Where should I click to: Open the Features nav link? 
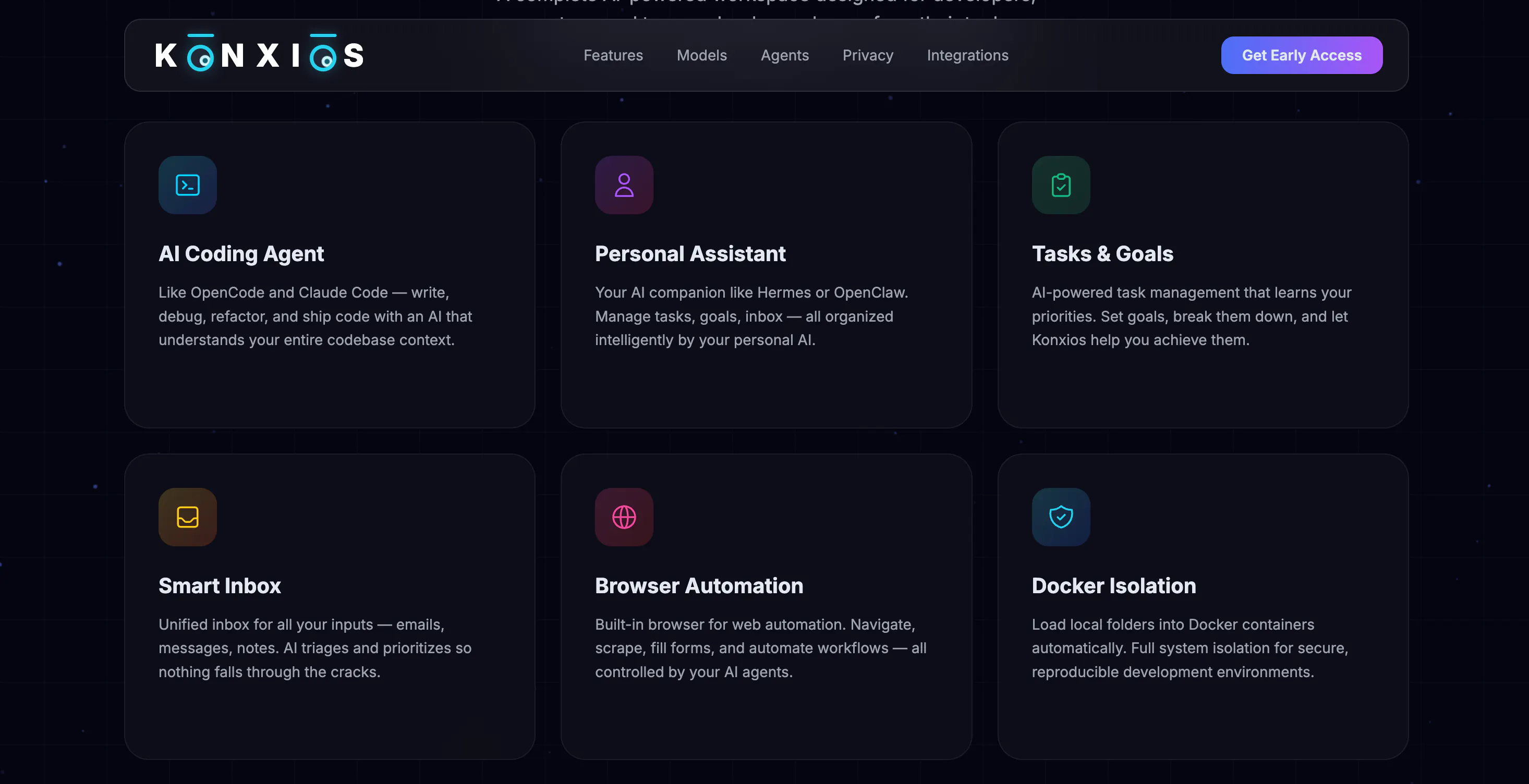[613, 55]
